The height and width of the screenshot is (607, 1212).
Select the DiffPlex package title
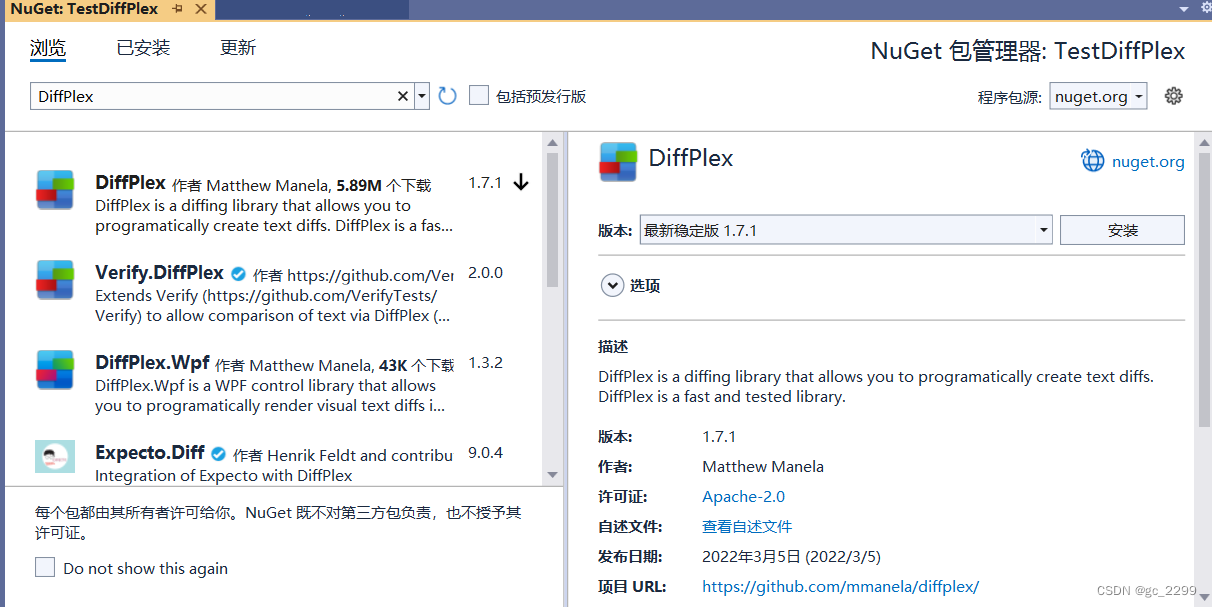(130, 183)
